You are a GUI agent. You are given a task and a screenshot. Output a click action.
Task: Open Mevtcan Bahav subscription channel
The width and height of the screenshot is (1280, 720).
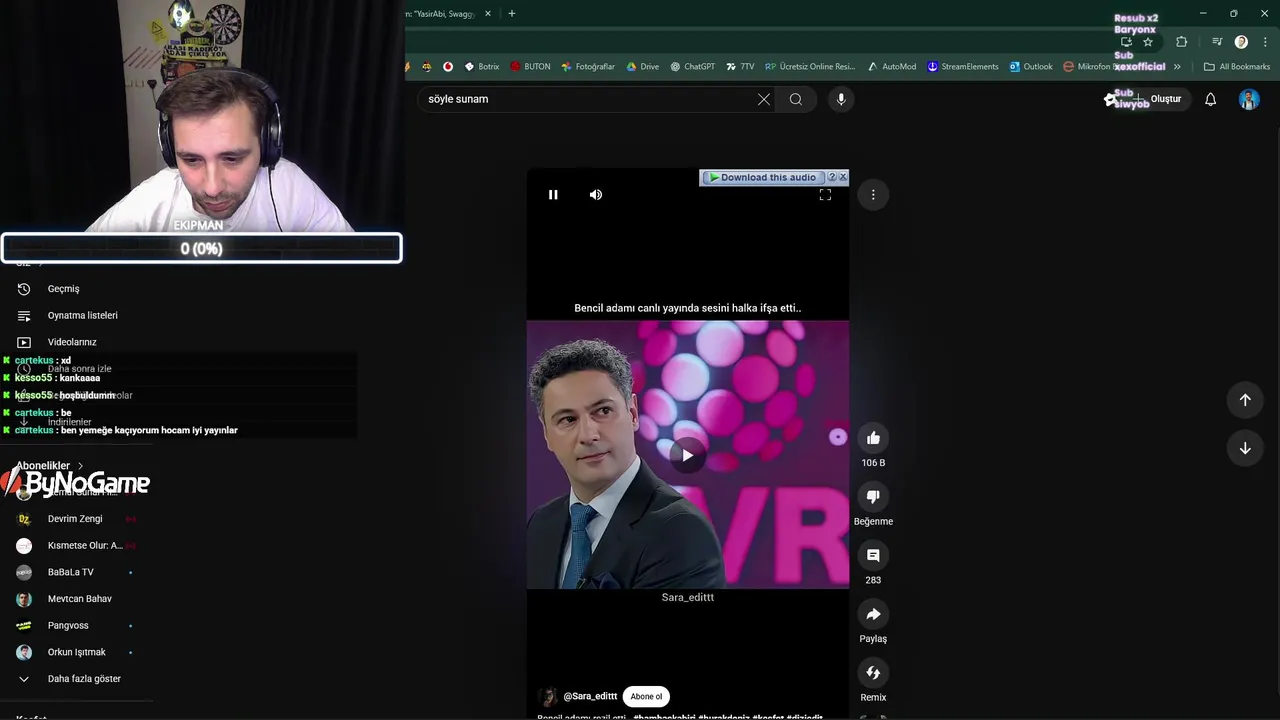(x=78, y=599)
